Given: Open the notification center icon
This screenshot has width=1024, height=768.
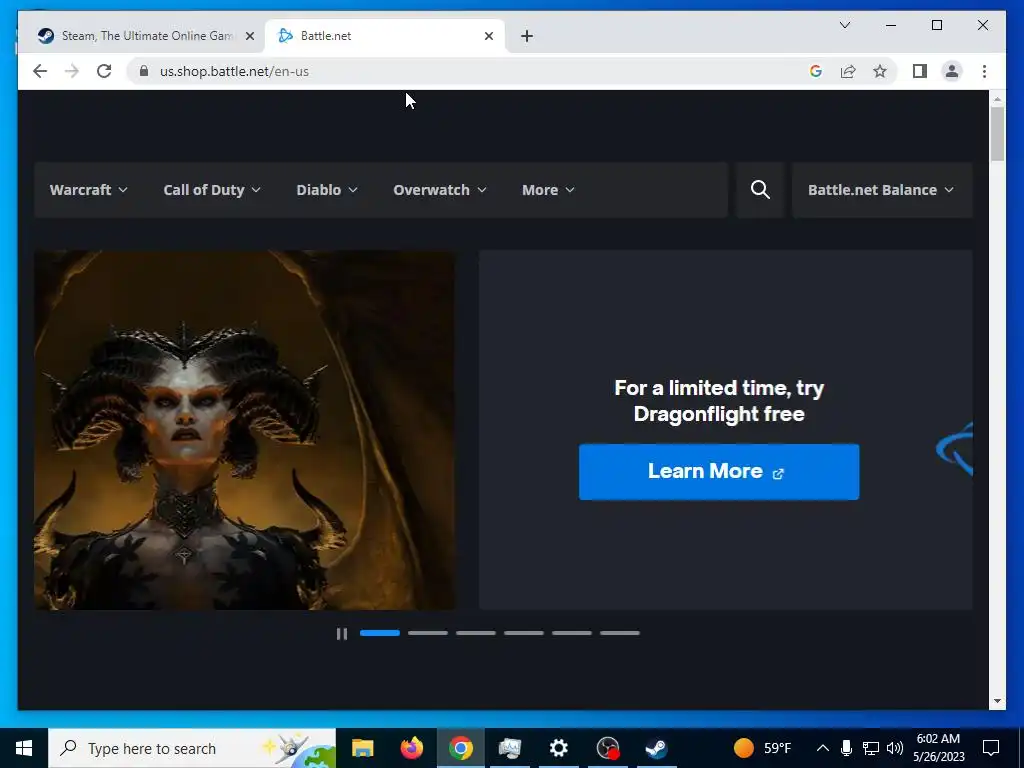Looking at the screenshot, I should tap(991, 748).
